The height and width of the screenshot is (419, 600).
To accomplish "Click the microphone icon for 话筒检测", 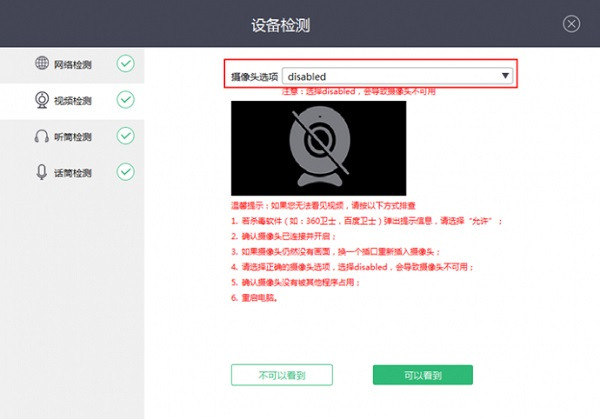I will (x=42, y=172).
